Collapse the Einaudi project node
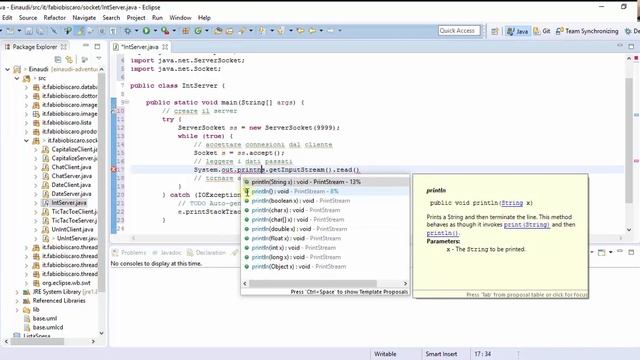This screenshot has width=640, height=360. pos(7,69)
